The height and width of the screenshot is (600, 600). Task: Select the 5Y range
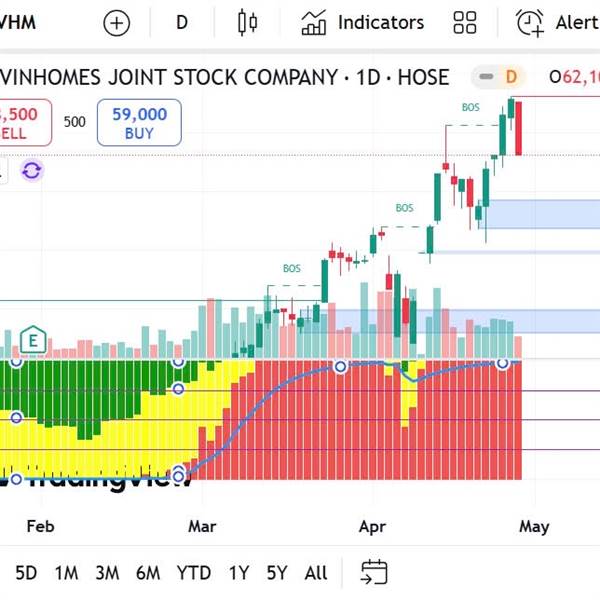277,573
